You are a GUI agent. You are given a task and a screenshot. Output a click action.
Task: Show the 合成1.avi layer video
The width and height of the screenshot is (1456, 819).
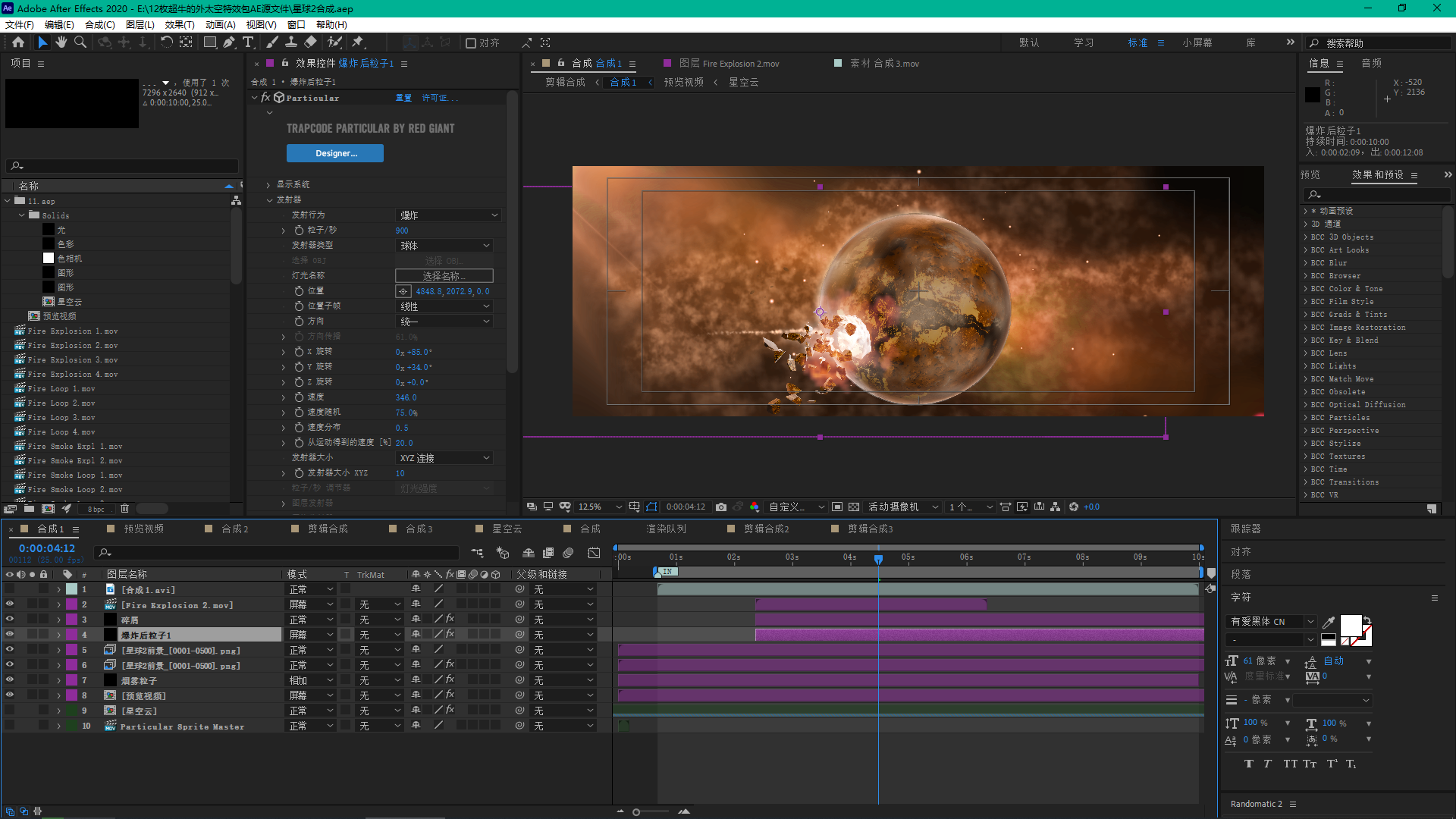[x=10, y=589]
